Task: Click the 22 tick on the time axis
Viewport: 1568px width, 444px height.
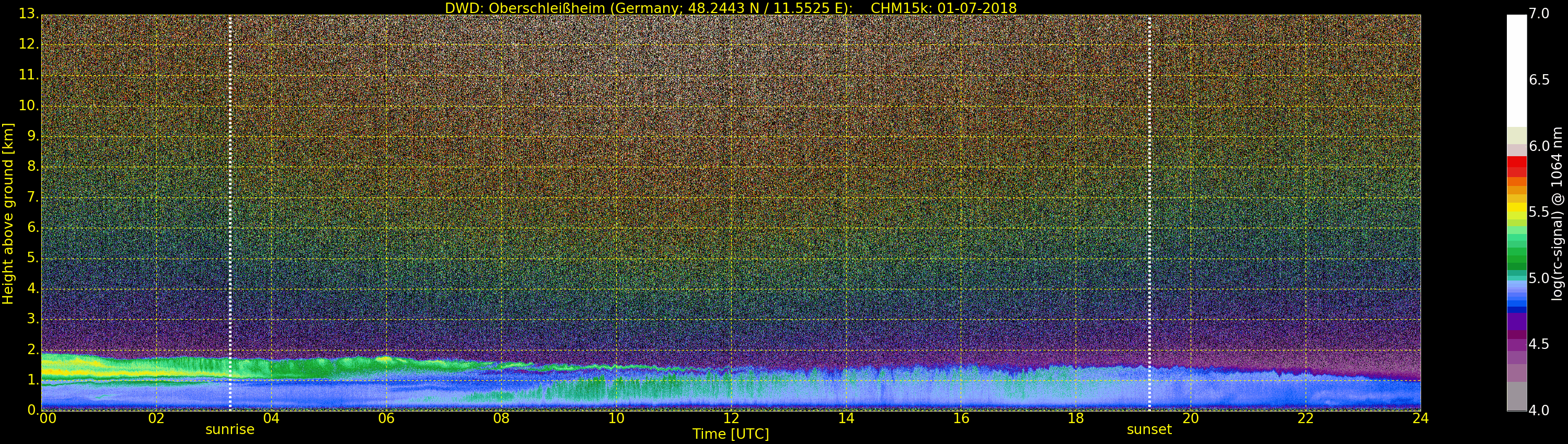Action: click(x=1306, y=418)
